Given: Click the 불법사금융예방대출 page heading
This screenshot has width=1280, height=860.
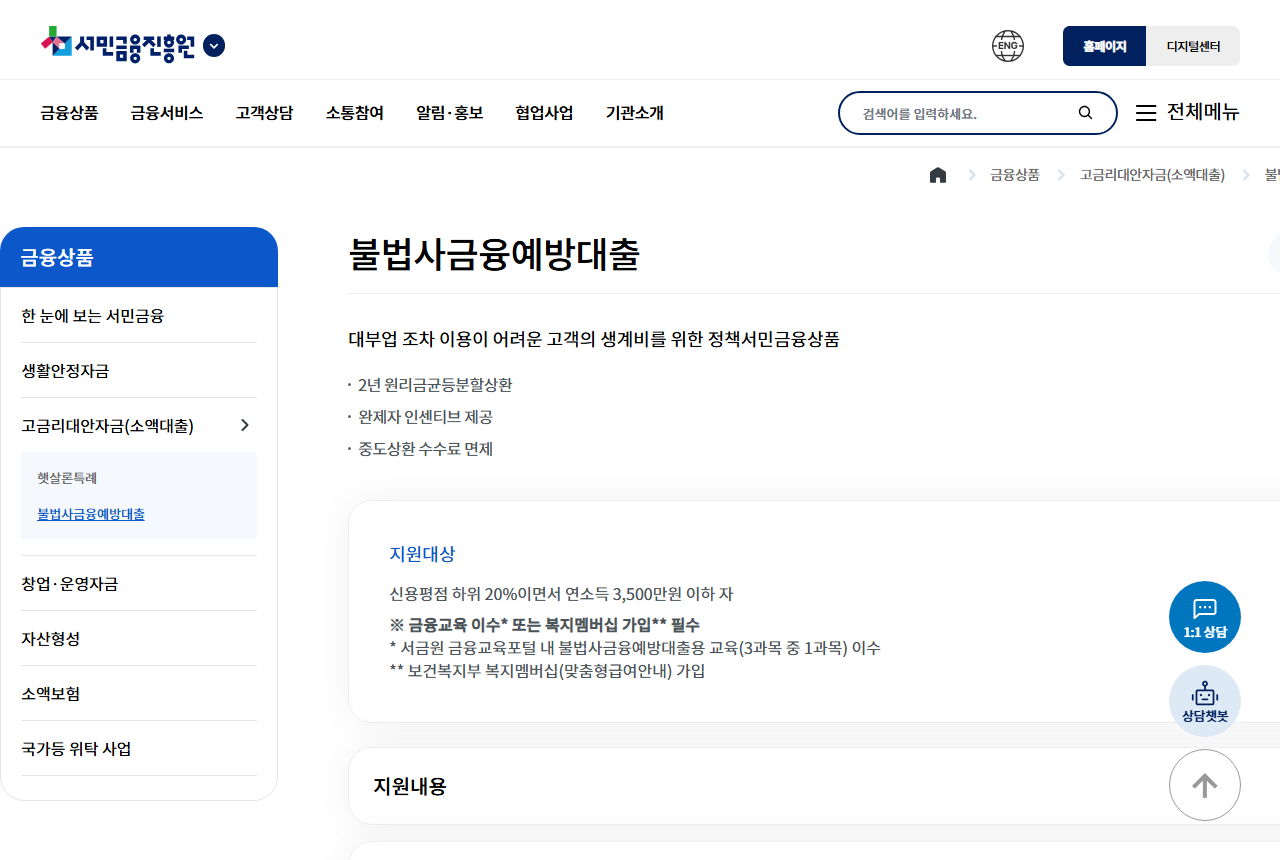Looking at the screenshot, I should pyautogui.click(x=494, y=255).
